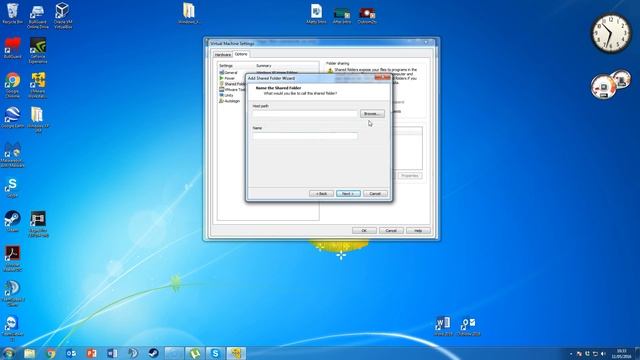The height and width of the screenshot is (360, 640).
Task: Open Steam desktop shortcut
Action: [12, 222]
